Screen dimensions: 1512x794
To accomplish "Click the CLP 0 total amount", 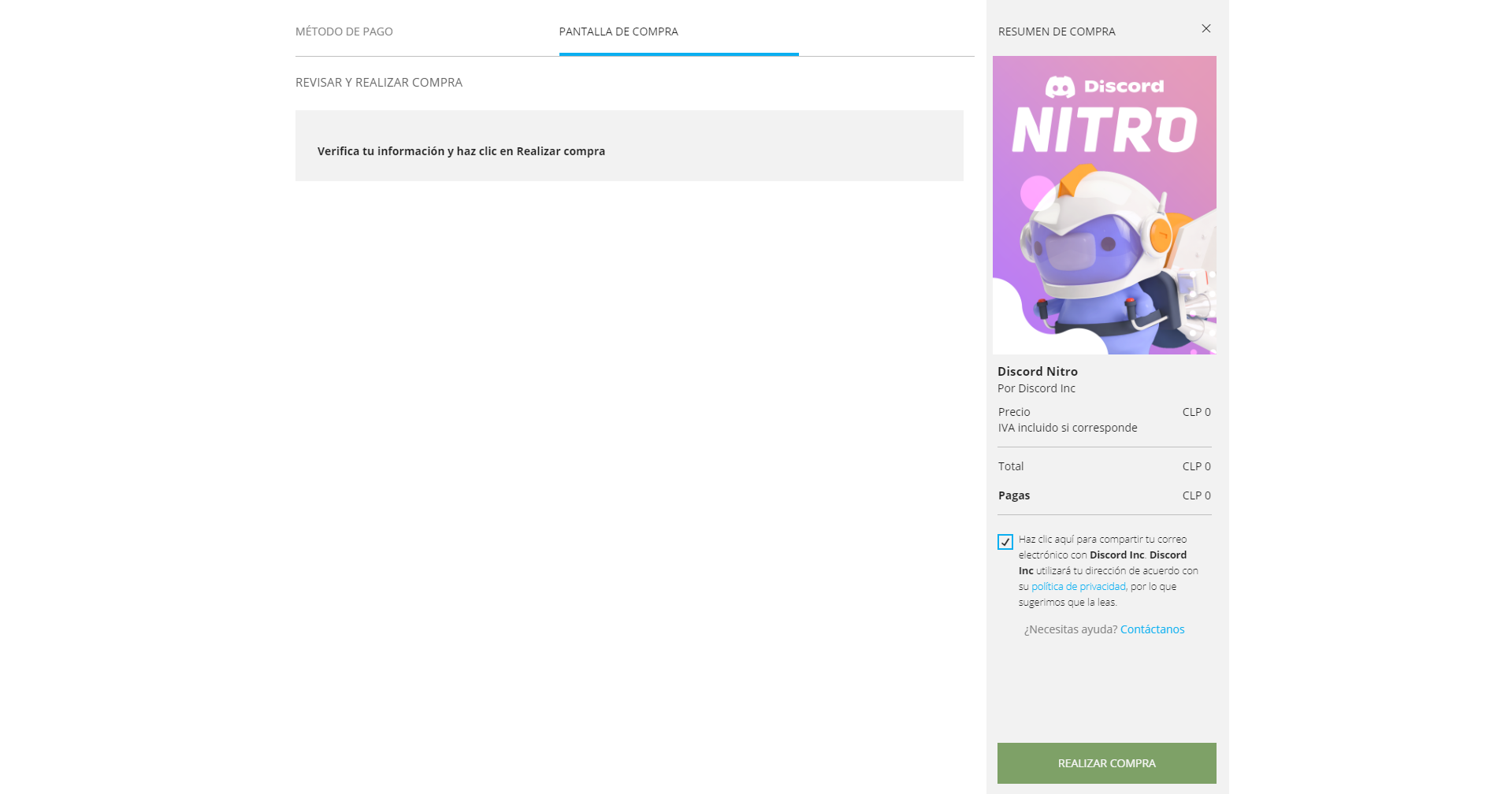I will 1195,466.
